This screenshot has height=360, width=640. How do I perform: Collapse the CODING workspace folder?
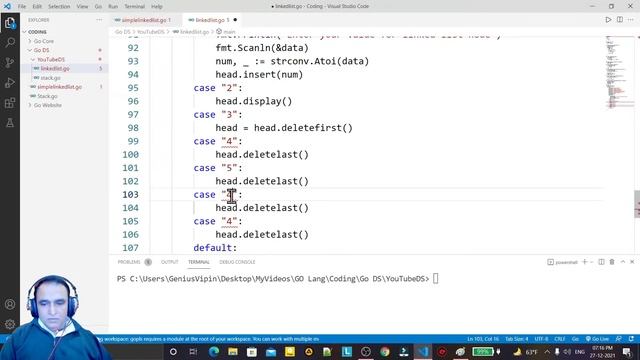click(37, 32)
